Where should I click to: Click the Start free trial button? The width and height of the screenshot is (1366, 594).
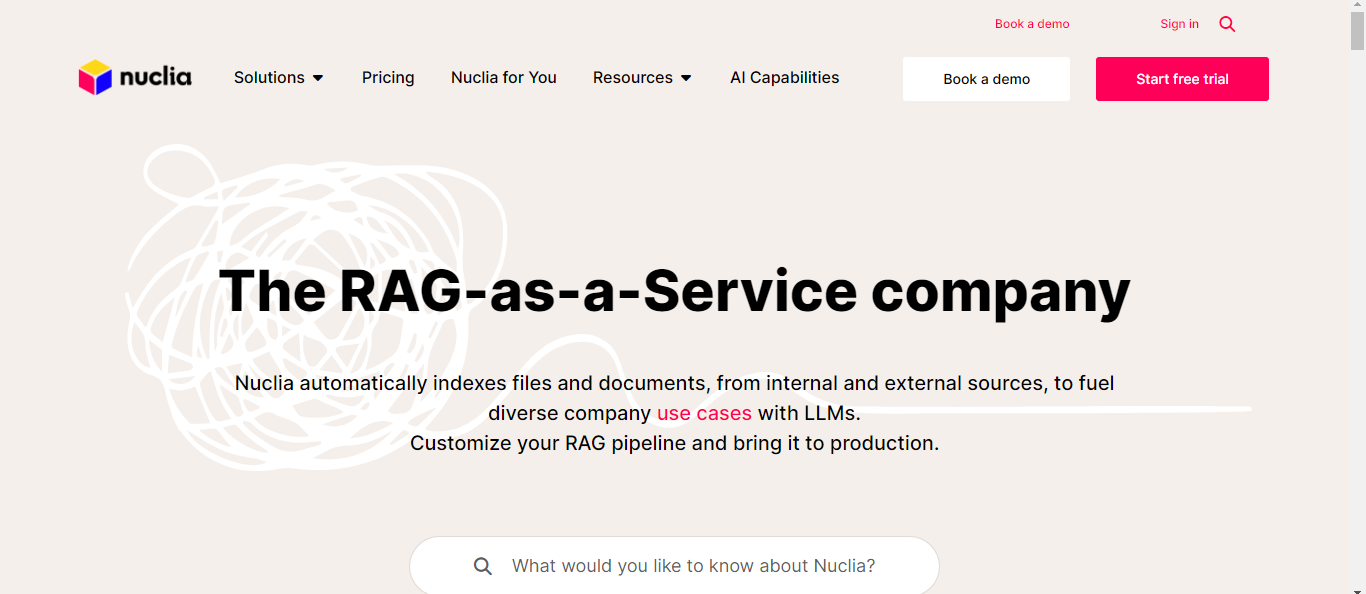[1182, 78]
